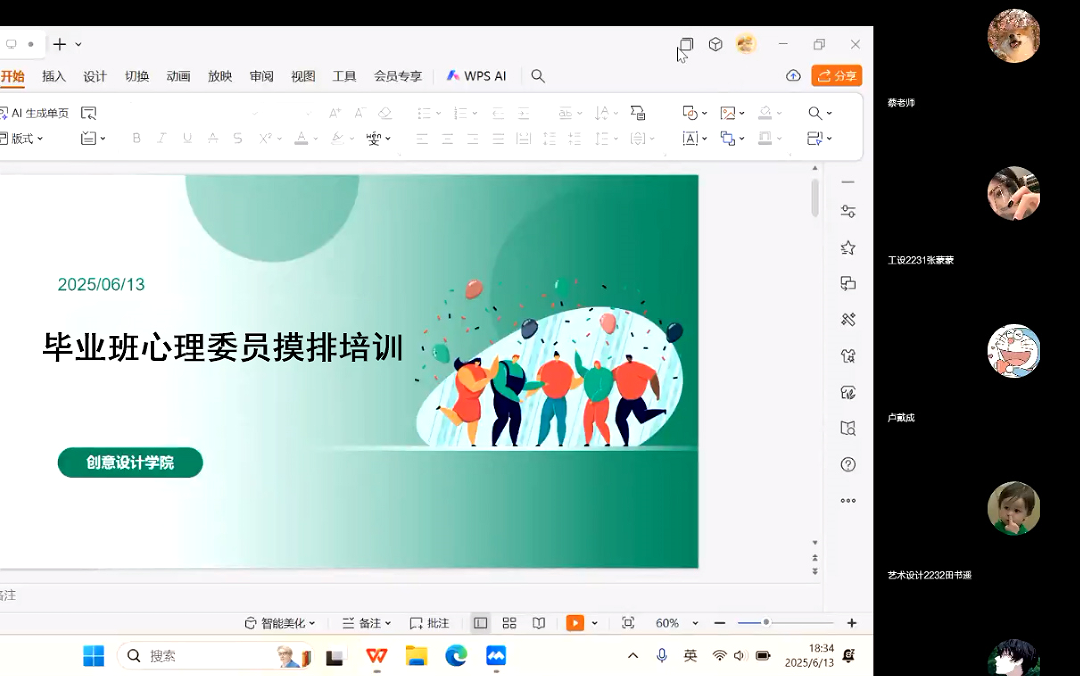Click the star animation icon in sidebar
The image size is (1080, 676).
(848, 247)
